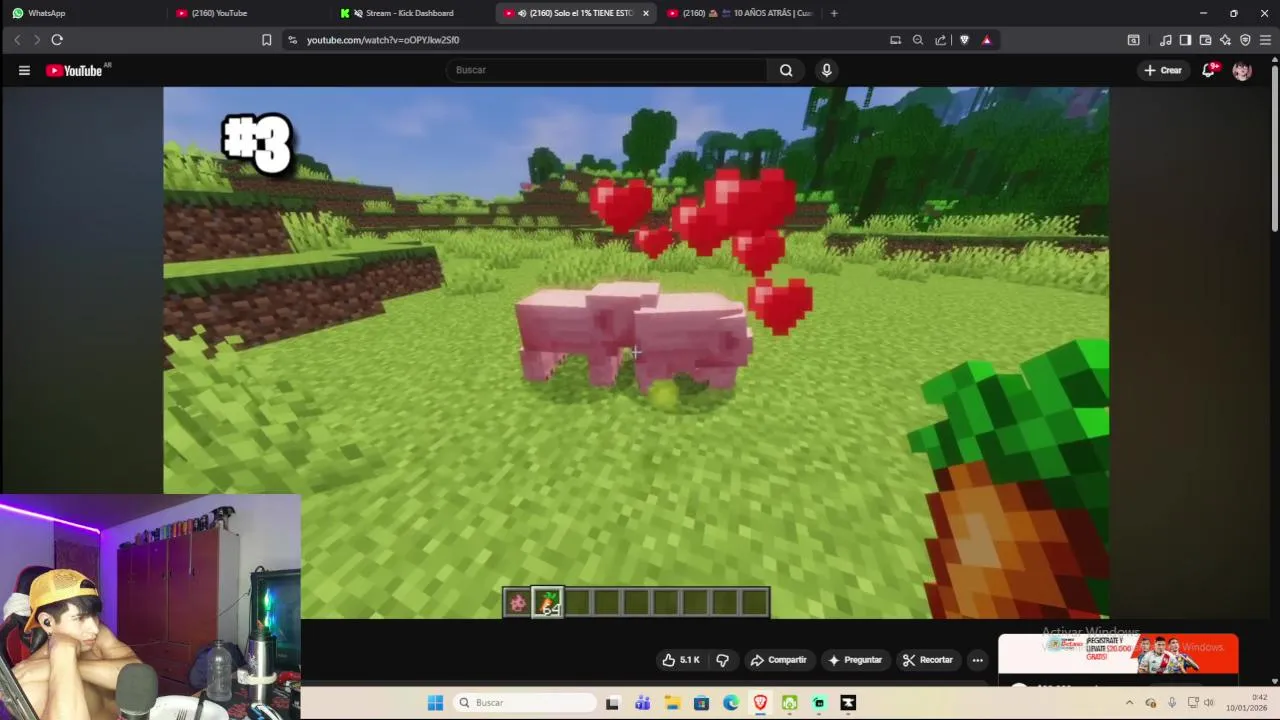This screenshot has width=1280, height=720.
Task: Open the Brave Shields lion icon
Action: coord(964,40)
